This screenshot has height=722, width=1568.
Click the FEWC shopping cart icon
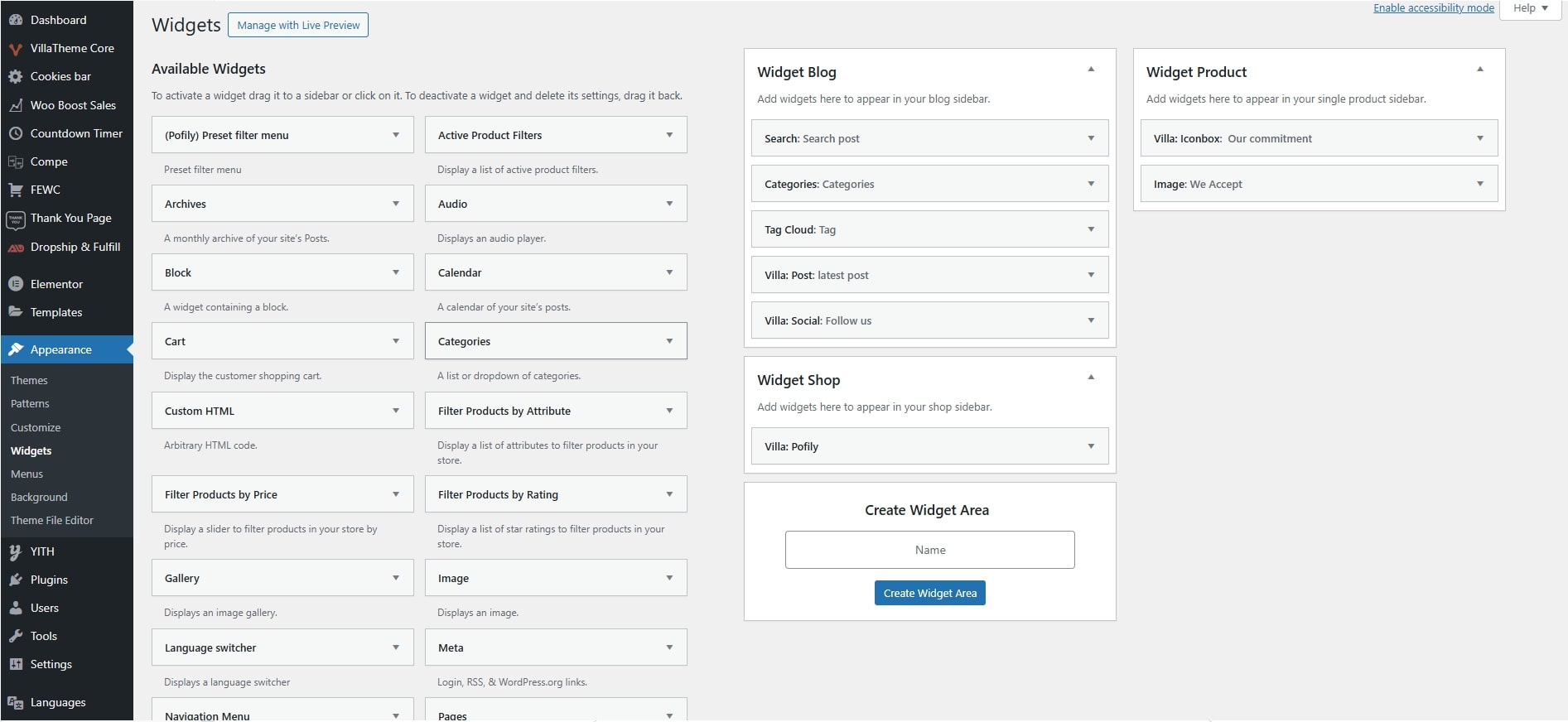click(15, 190)
